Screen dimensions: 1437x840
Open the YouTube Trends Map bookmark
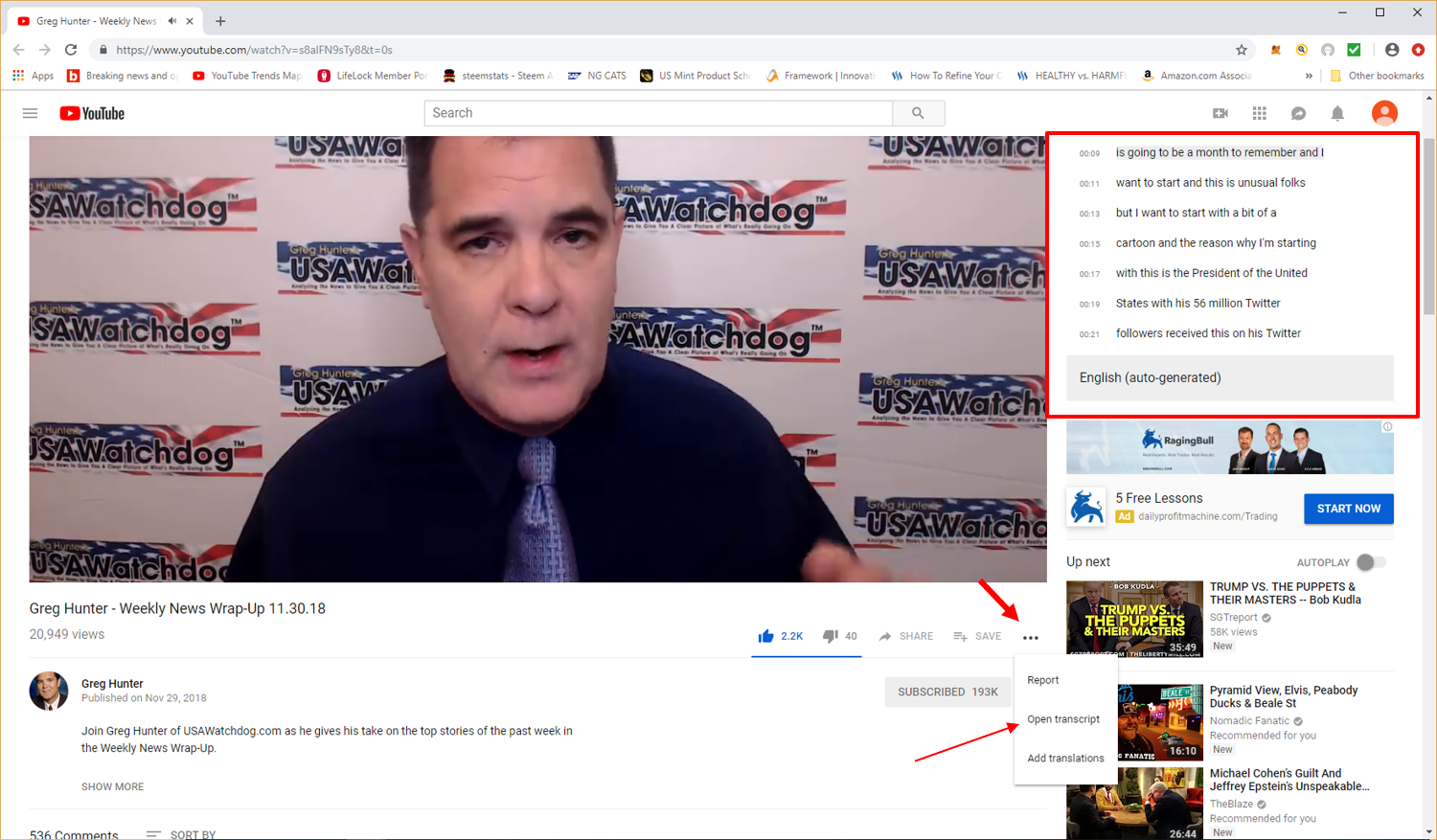(x=247, y=76)
